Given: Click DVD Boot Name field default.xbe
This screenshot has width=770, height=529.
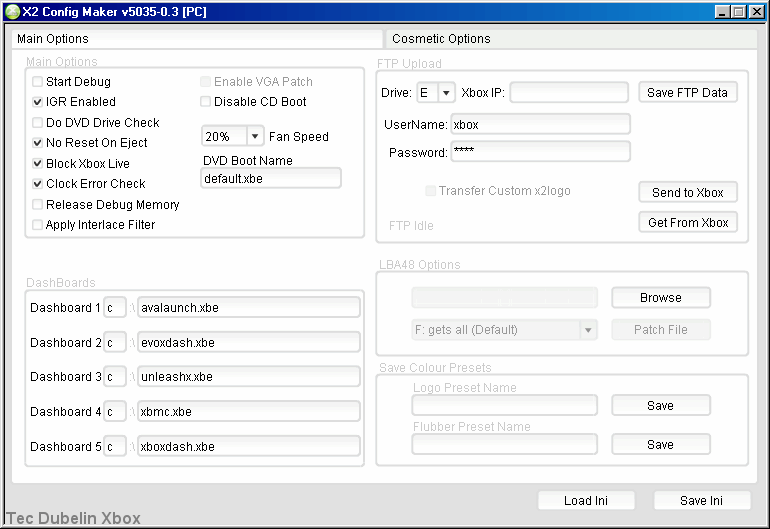Looking at the screenshot, I should coord(271,178).
